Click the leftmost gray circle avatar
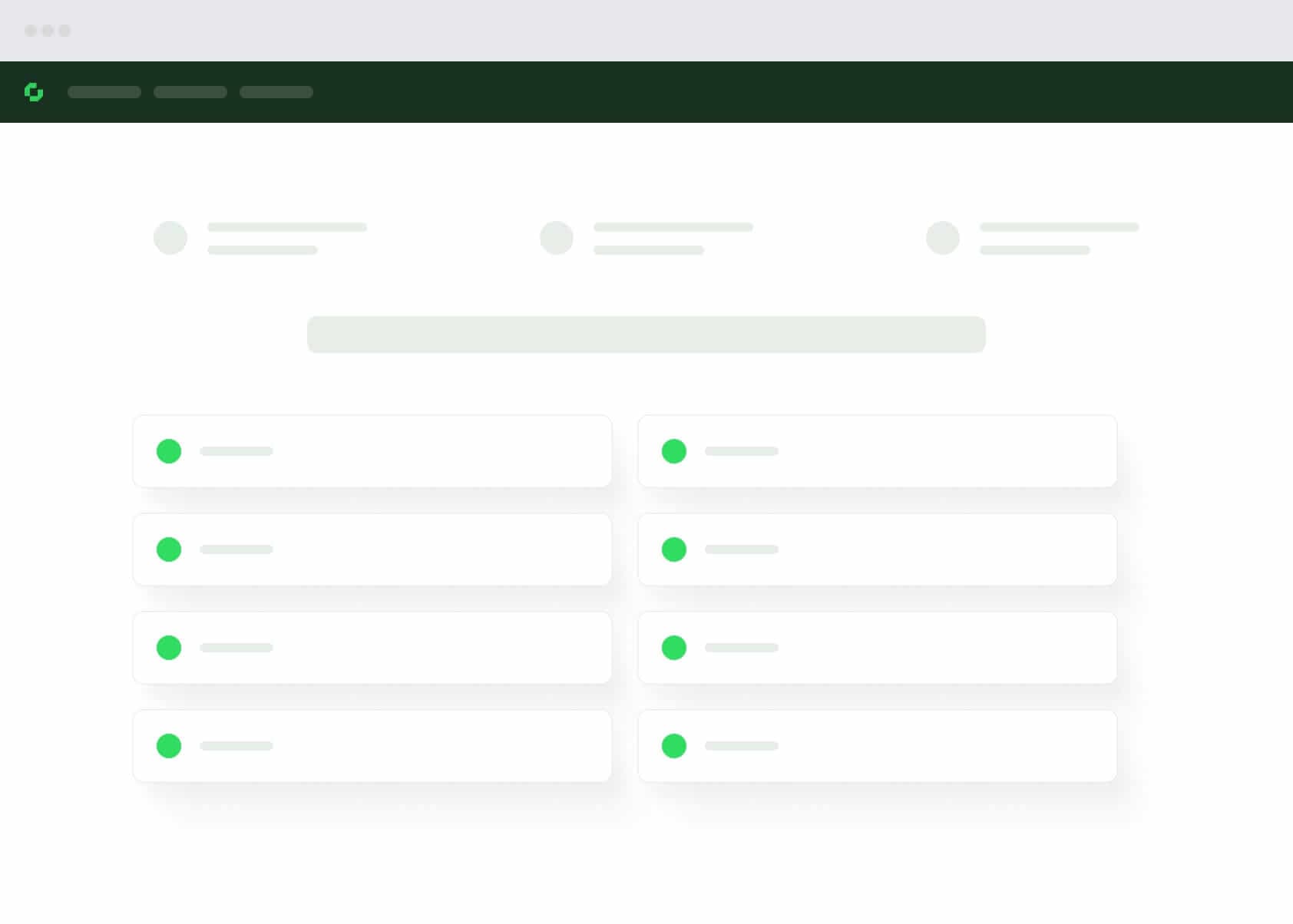Viewport: 1293px width, 924px height. click(170, 238)
